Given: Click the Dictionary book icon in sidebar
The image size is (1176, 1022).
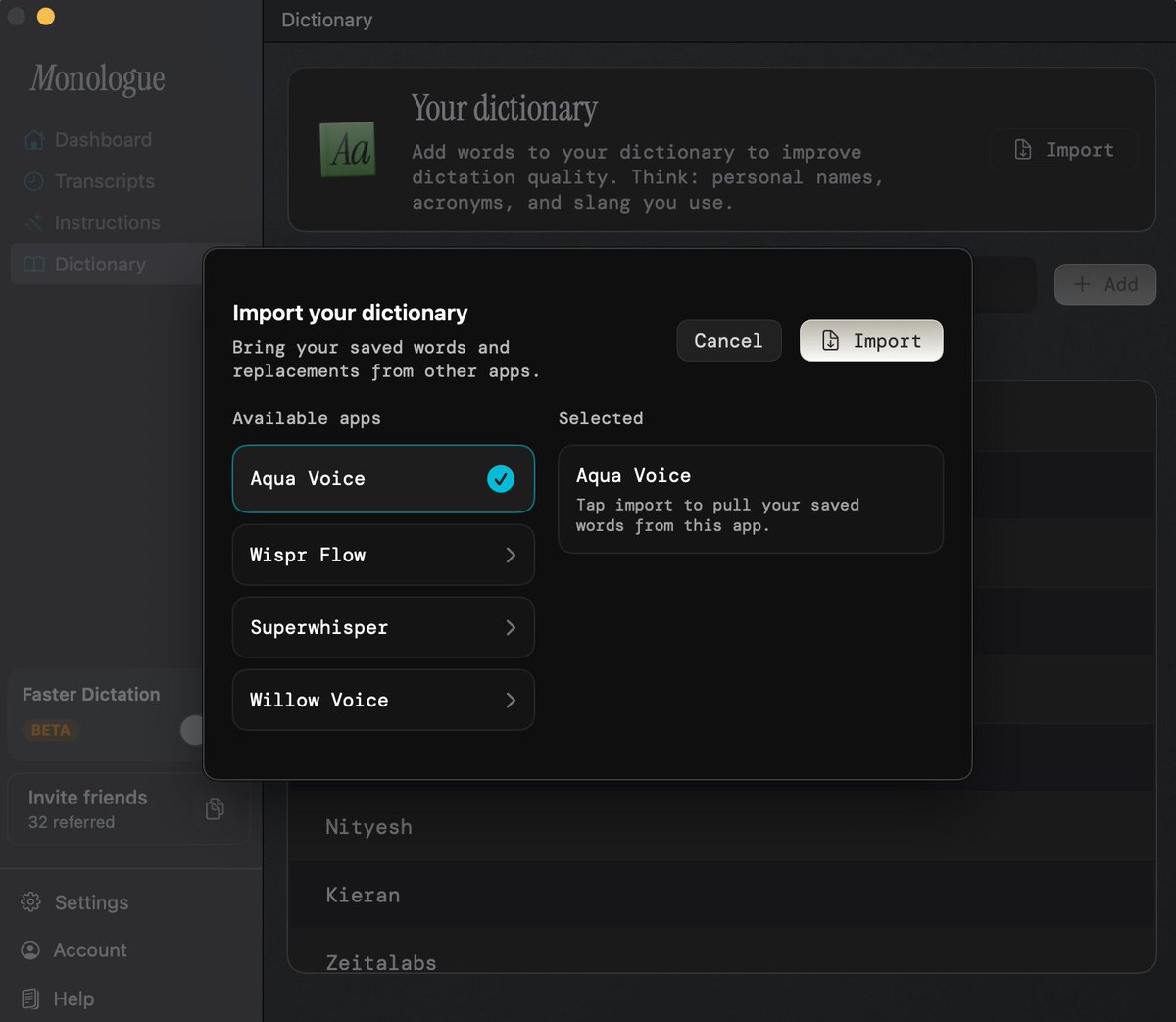Looking at the screenshot, I should point(34,265).
